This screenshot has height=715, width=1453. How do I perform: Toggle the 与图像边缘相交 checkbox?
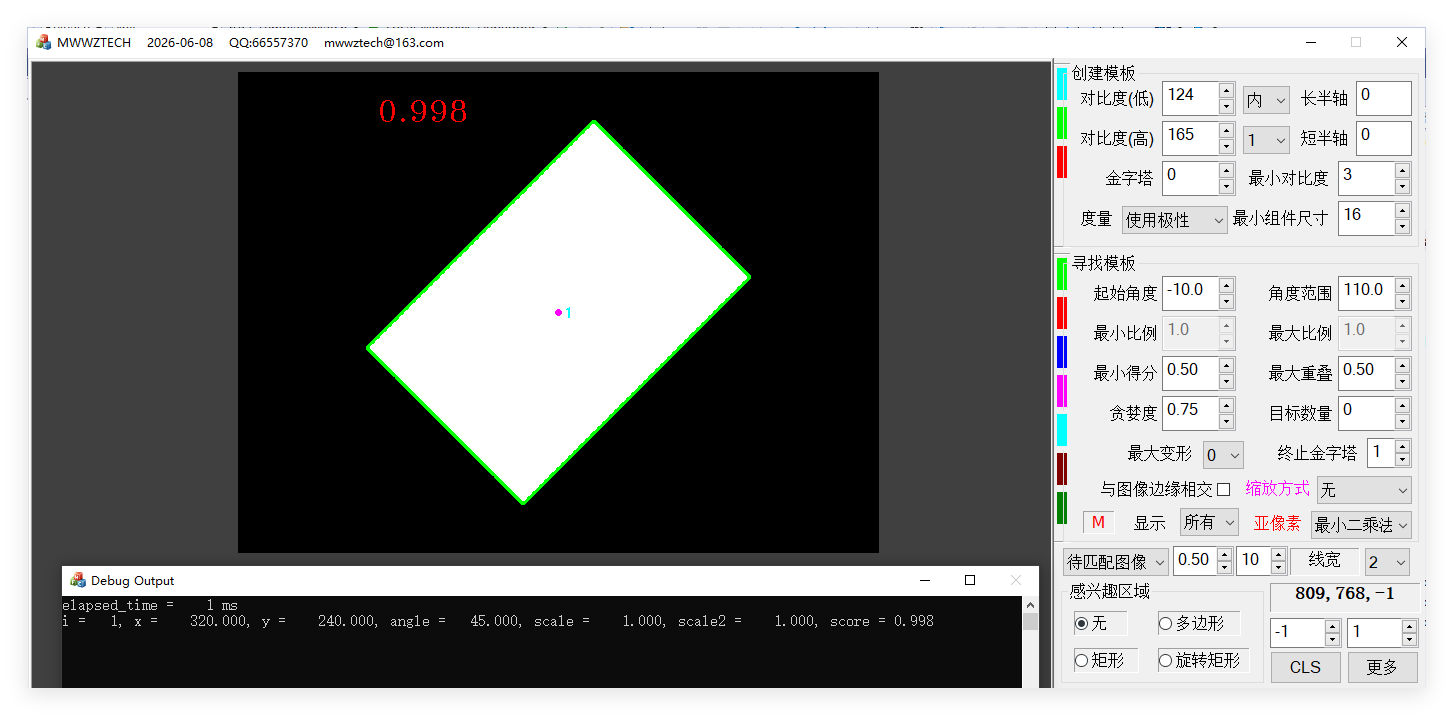click(x=1223, y=489)
